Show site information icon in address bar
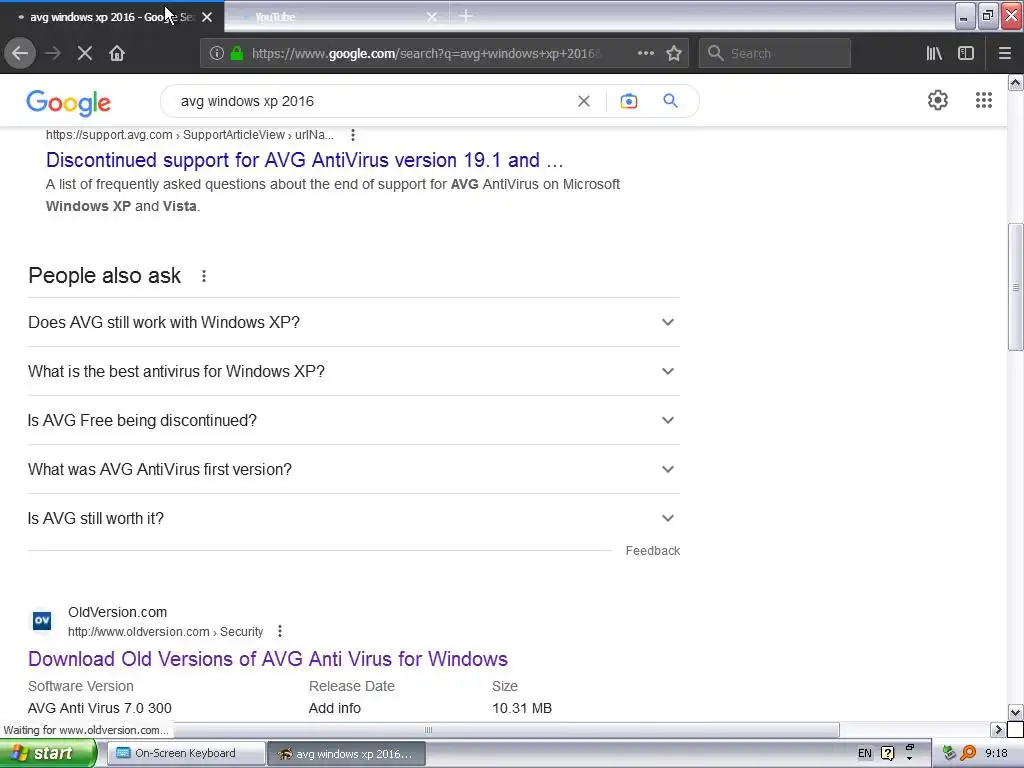1024x768 pixels. [216, 53]
